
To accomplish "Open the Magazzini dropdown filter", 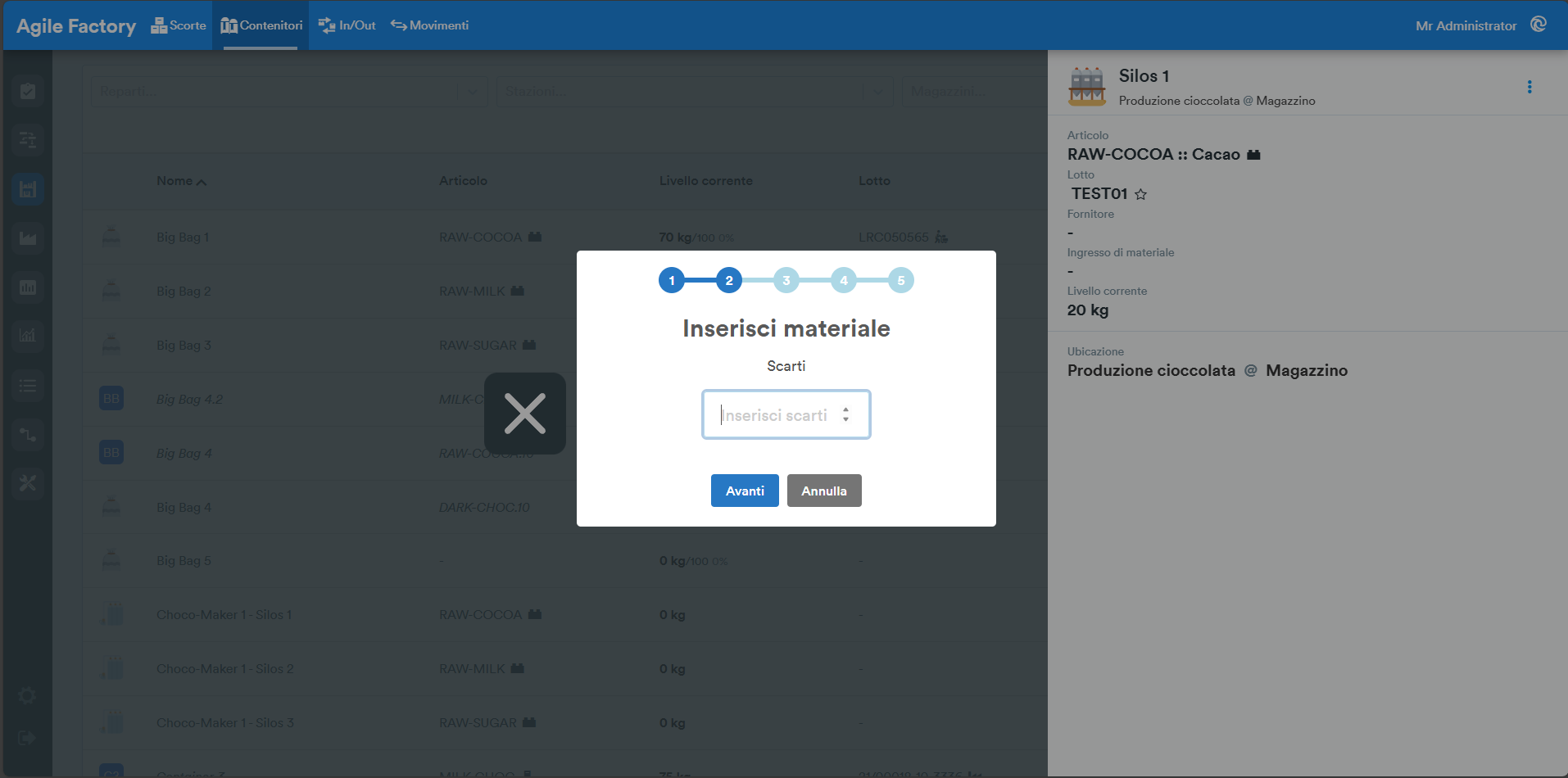I will pos(974,91).
